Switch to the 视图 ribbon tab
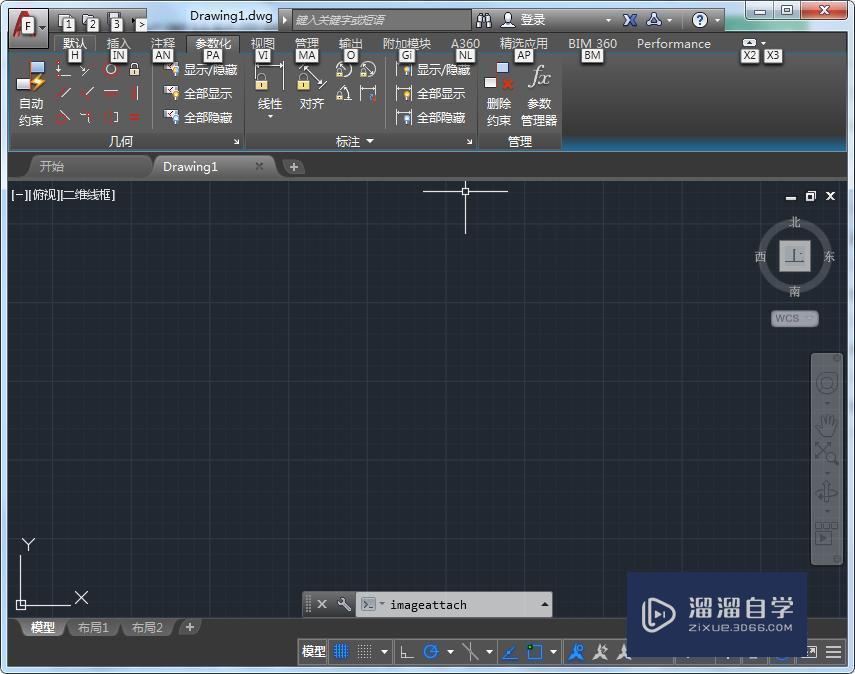This screenshot has width=855, height=674. coord(263,44)
